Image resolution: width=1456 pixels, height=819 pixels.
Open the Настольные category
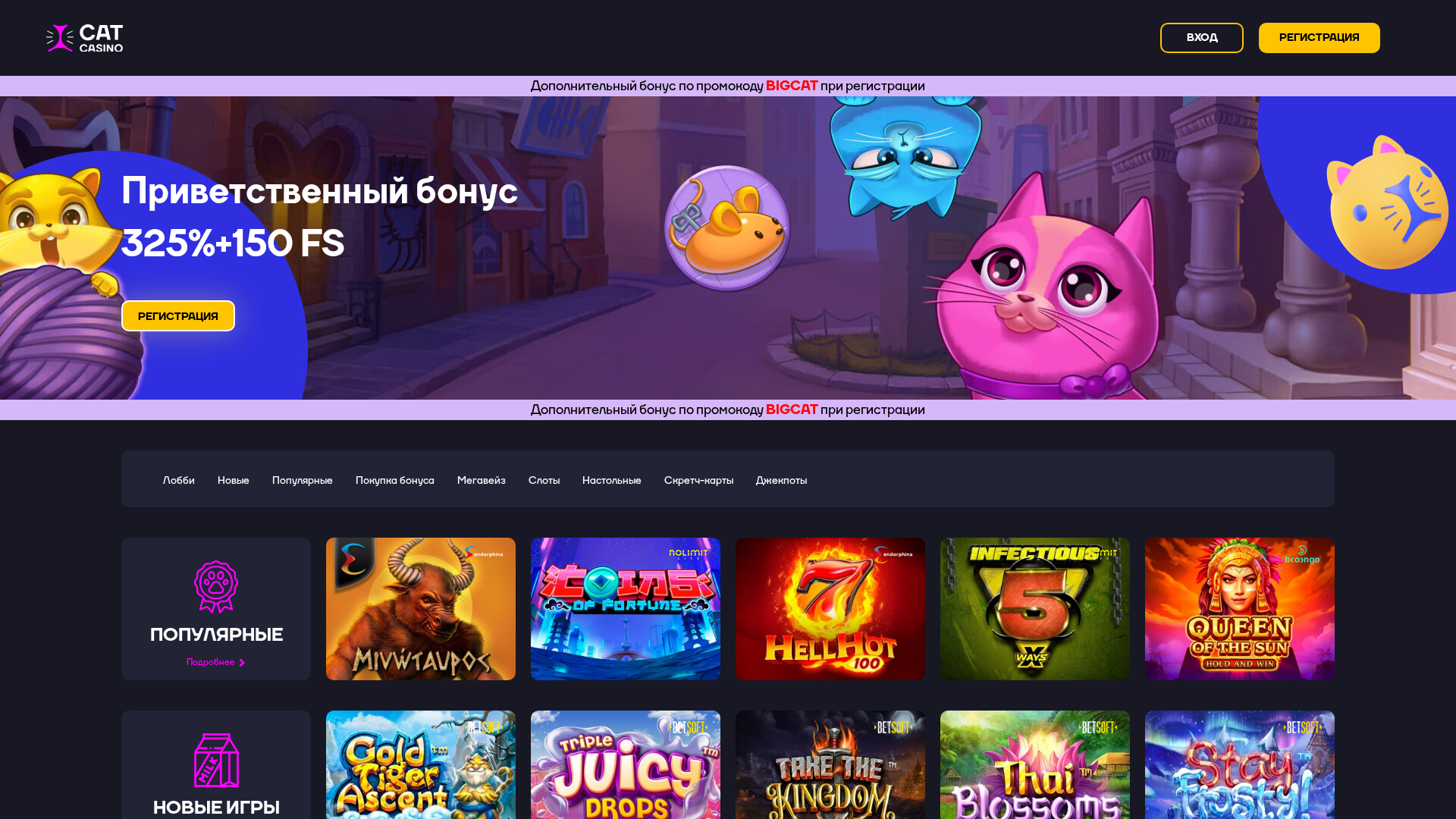click(x=612, y=481)
